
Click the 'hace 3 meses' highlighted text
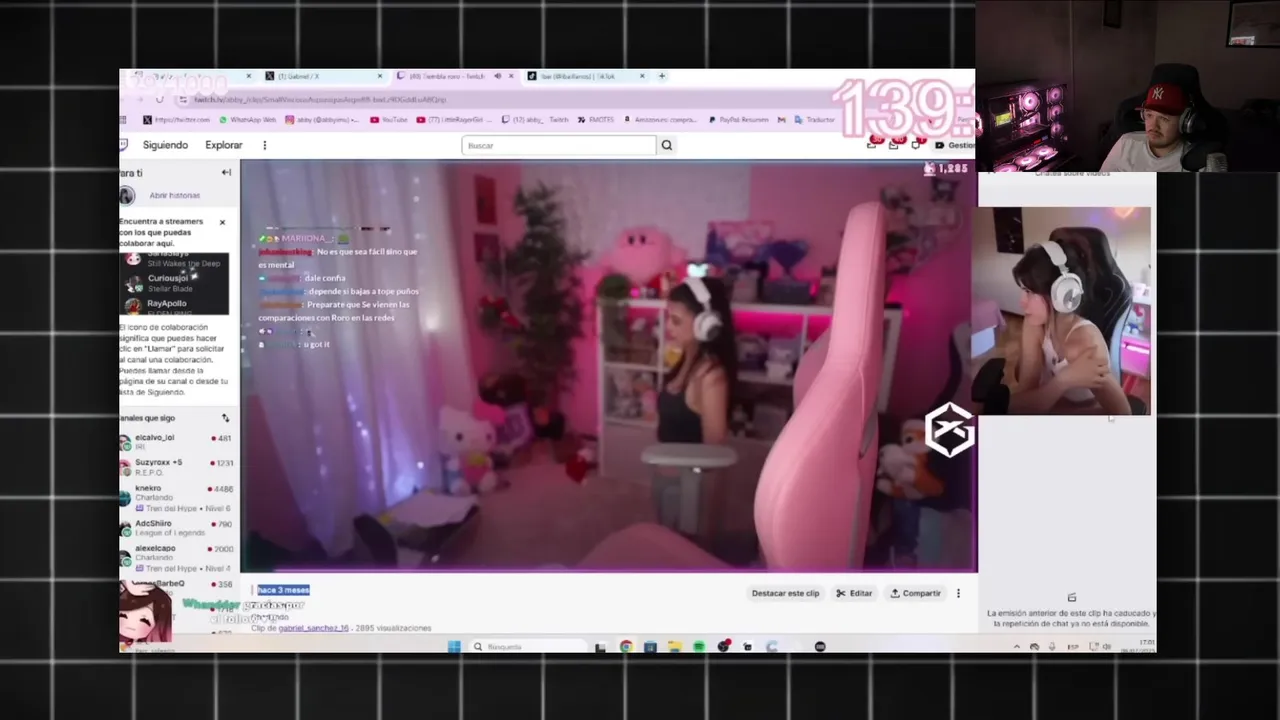pos(283,590)
